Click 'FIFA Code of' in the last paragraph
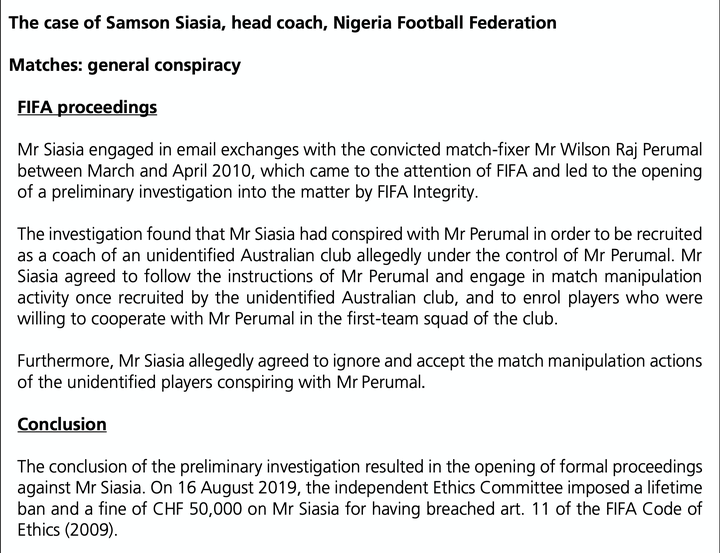 (654, 509)
